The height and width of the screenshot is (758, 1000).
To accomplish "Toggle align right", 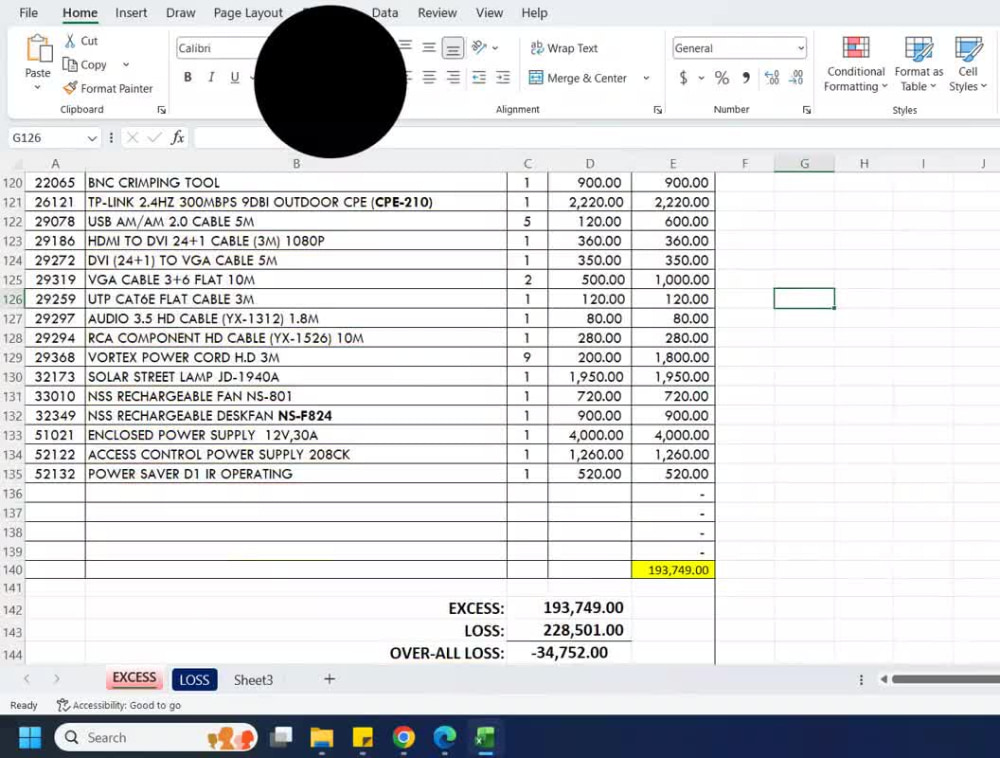I will 453,78.
